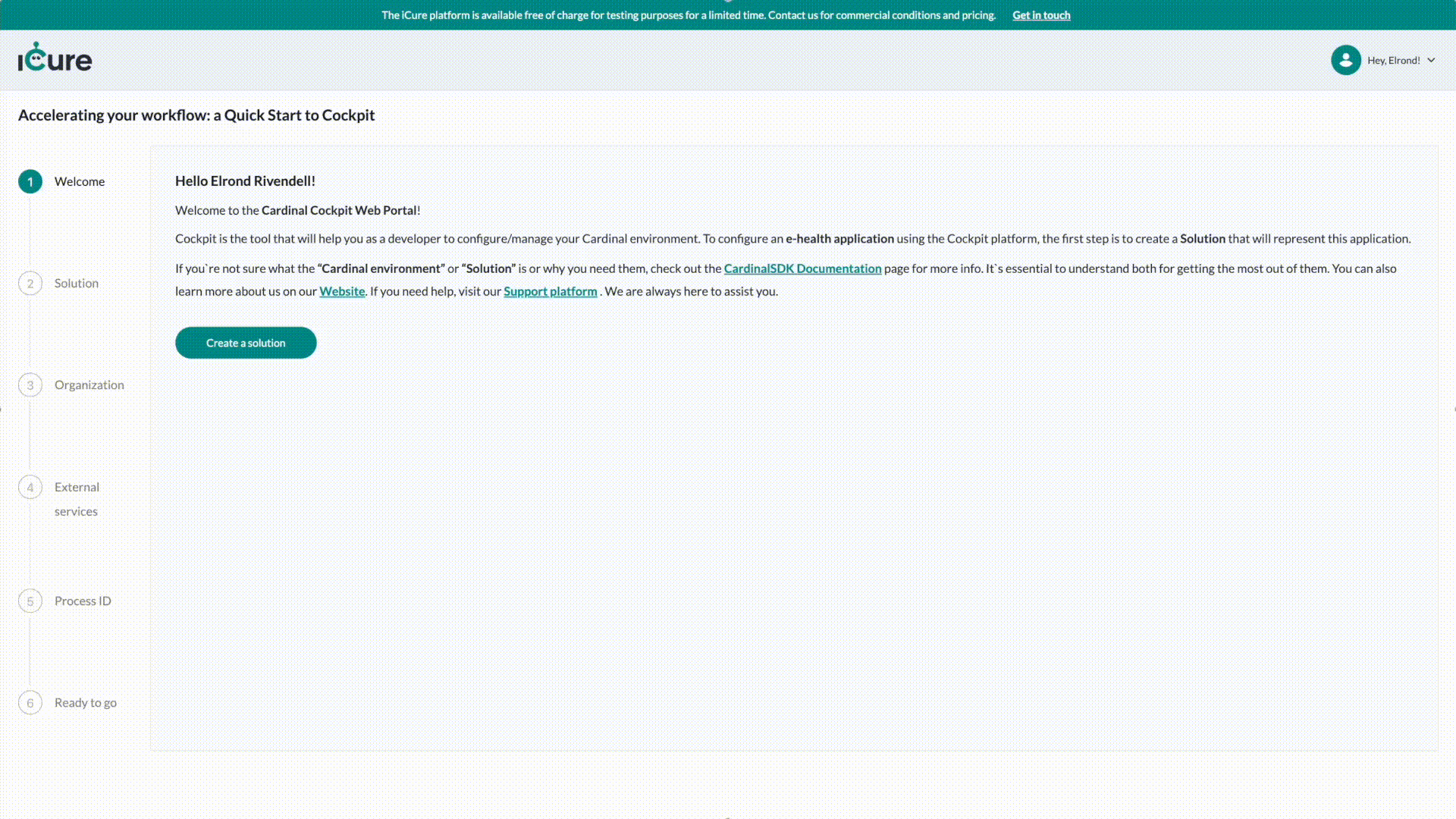Select step 4 circle icon
The height and width of the screenshot is (819, 1456).
[x=30, y=487]
